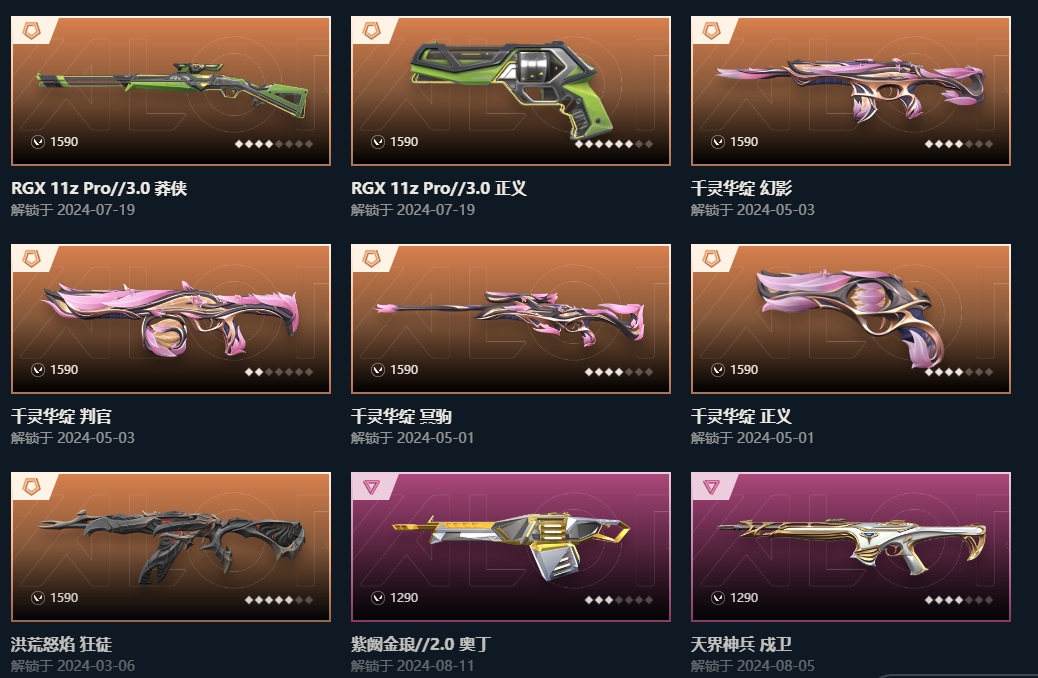Click the level diamonds on RGX 正义 revolver card
Image resolution: width=1038 pixels, height=678 pixels.
tap(614, 144)
